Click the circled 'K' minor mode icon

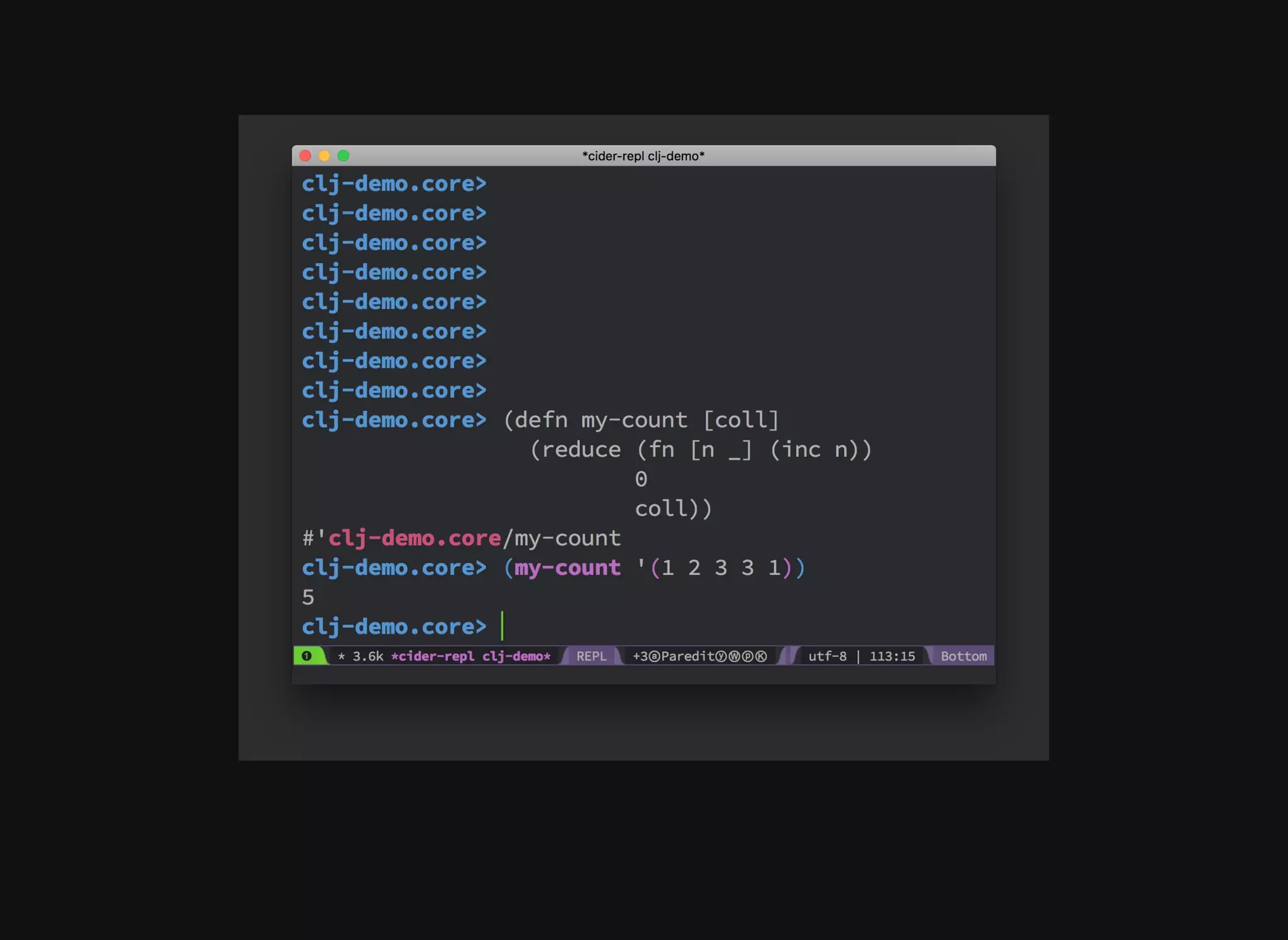point(761,656)
